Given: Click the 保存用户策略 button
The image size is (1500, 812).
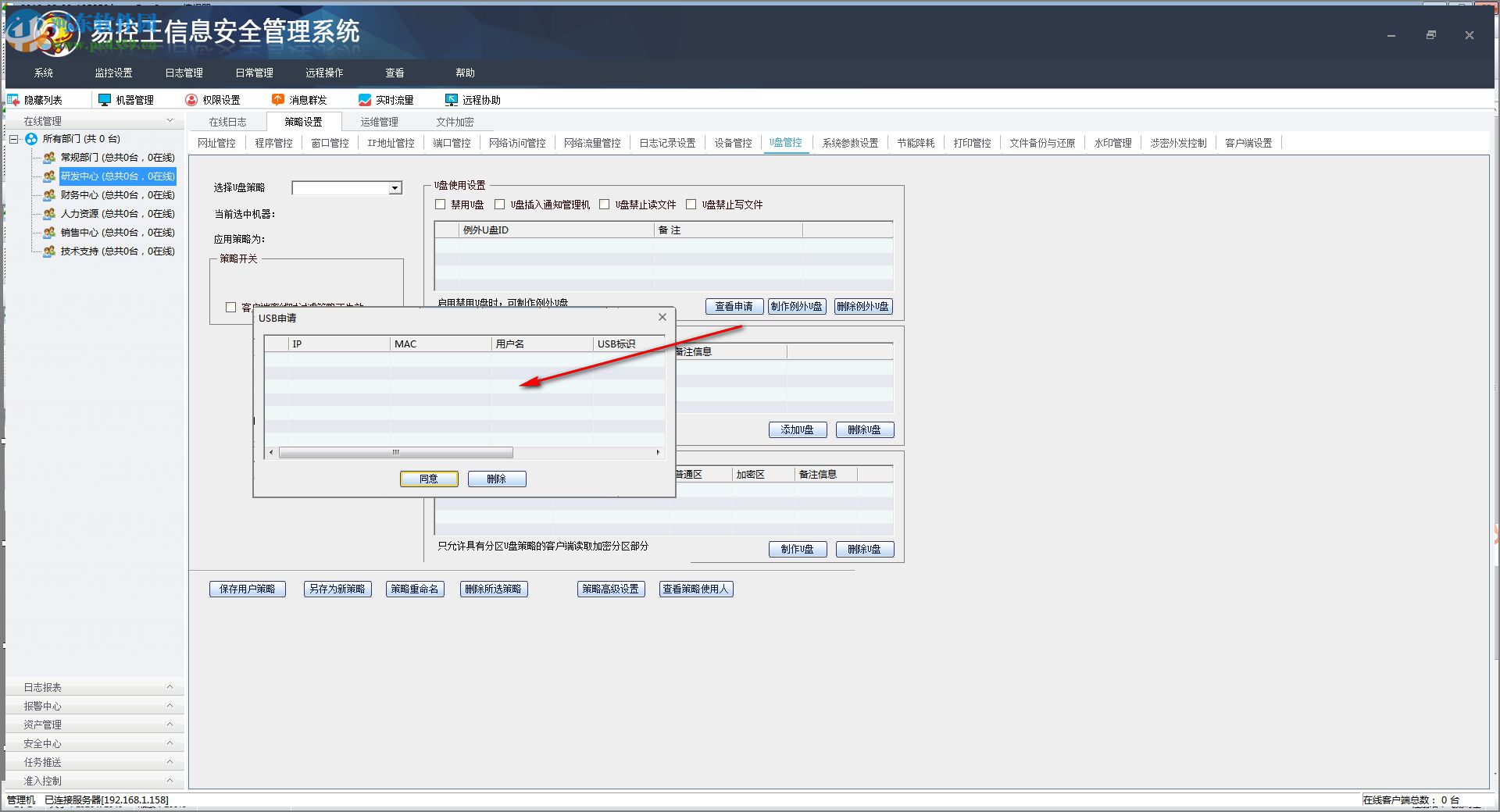Looking at the screenshot, I should 248,589.
